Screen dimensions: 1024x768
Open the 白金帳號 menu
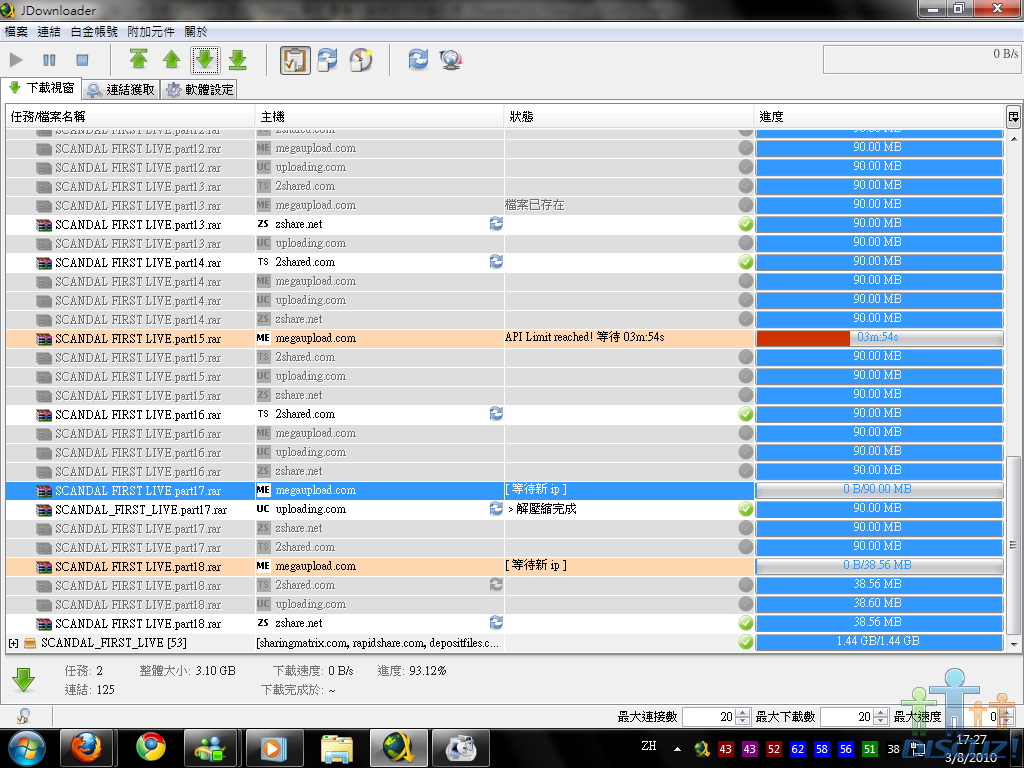pos(94,31)
